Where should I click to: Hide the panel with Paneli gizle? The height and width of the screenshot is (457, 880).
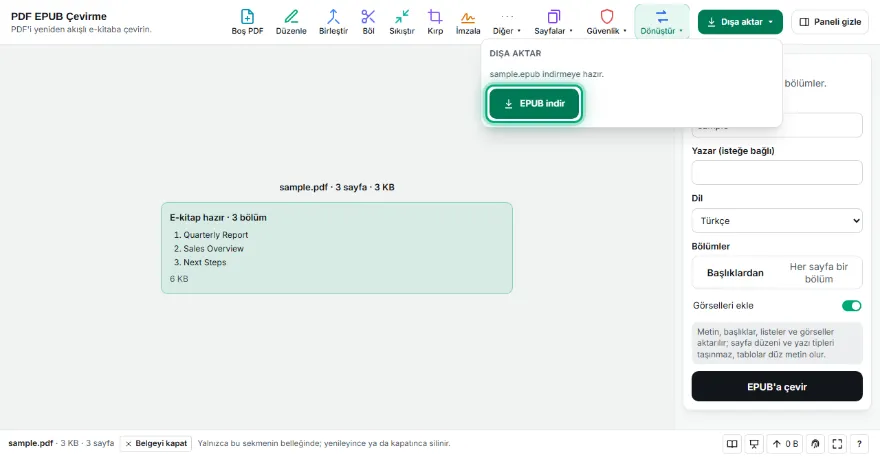[x=830, y=22]
